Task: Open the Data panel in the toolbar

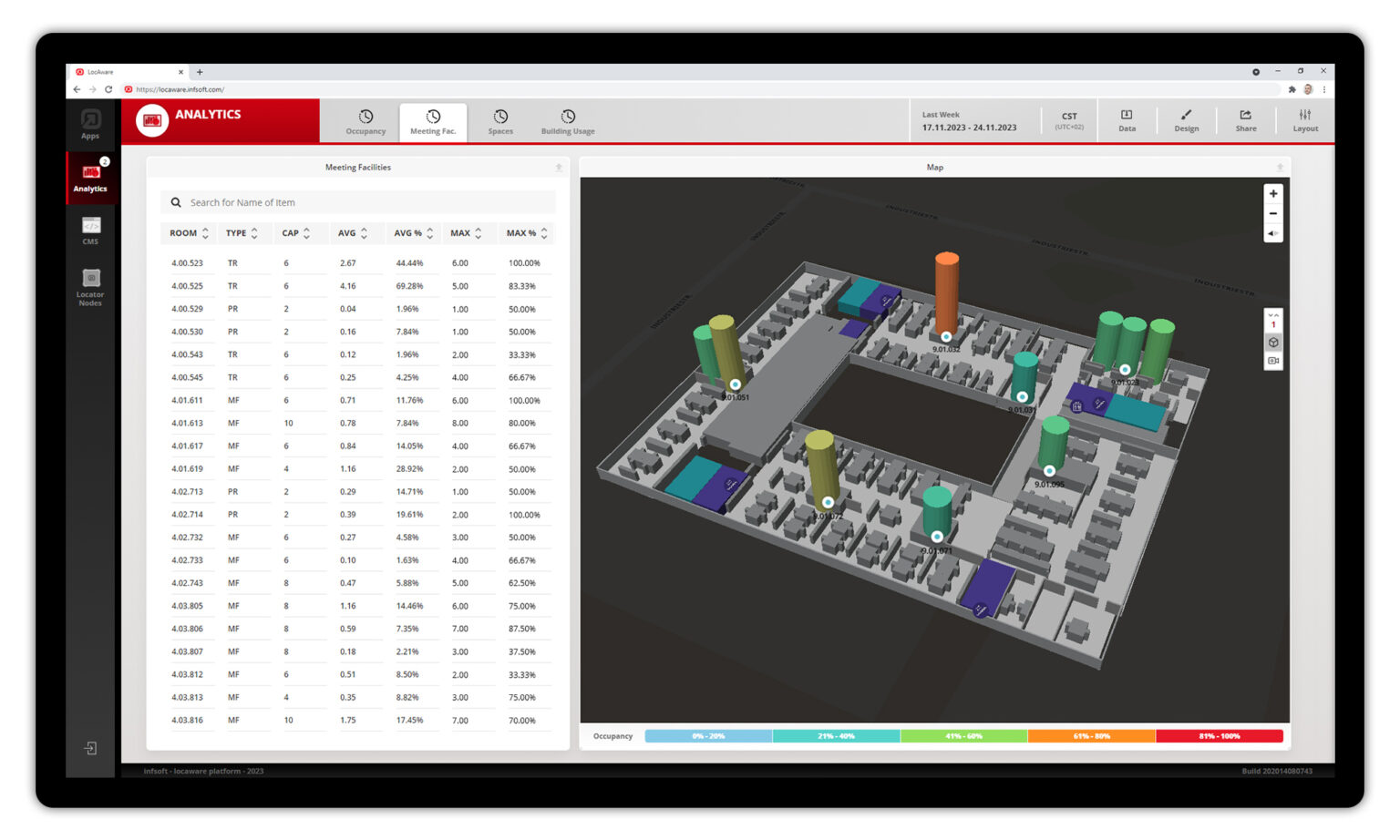Action: point(1127,121)
